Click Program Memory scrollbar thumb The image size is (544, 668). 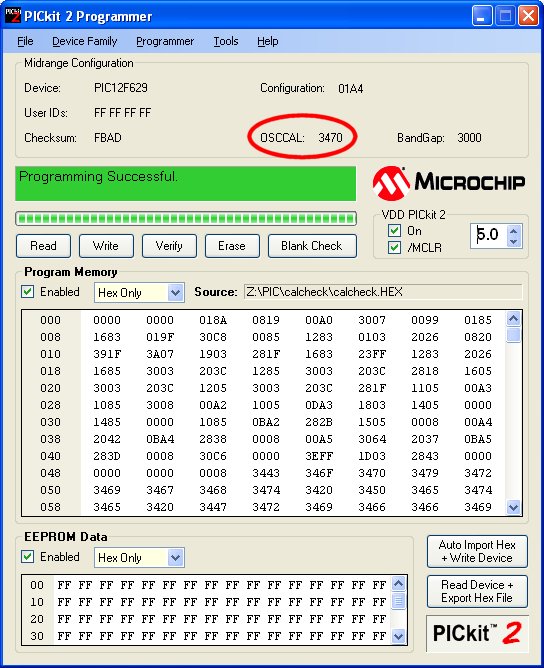coord(513,335)
